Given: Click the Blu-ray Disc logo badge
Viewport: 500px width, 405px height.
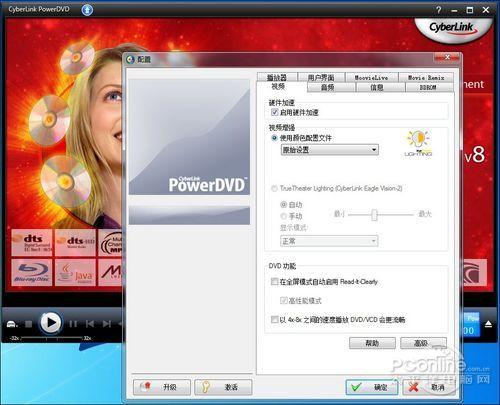Looking at the screenshot, I should click(x=32, y=273).
